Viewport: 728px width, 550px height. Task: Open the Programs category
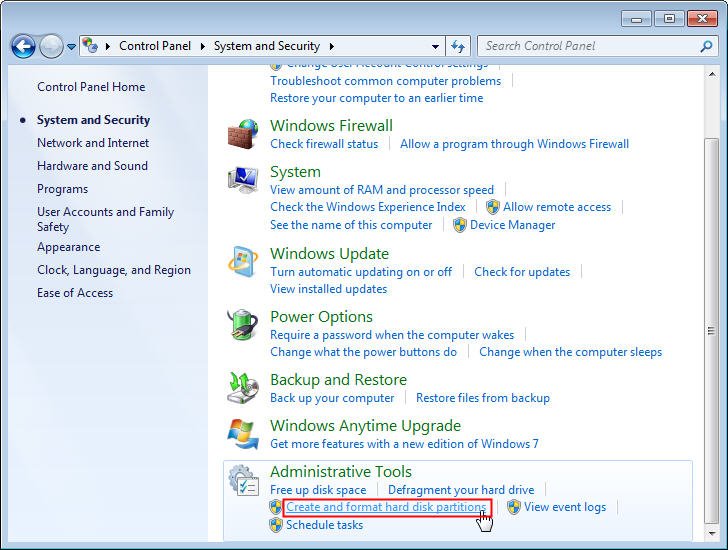point(63,189)
